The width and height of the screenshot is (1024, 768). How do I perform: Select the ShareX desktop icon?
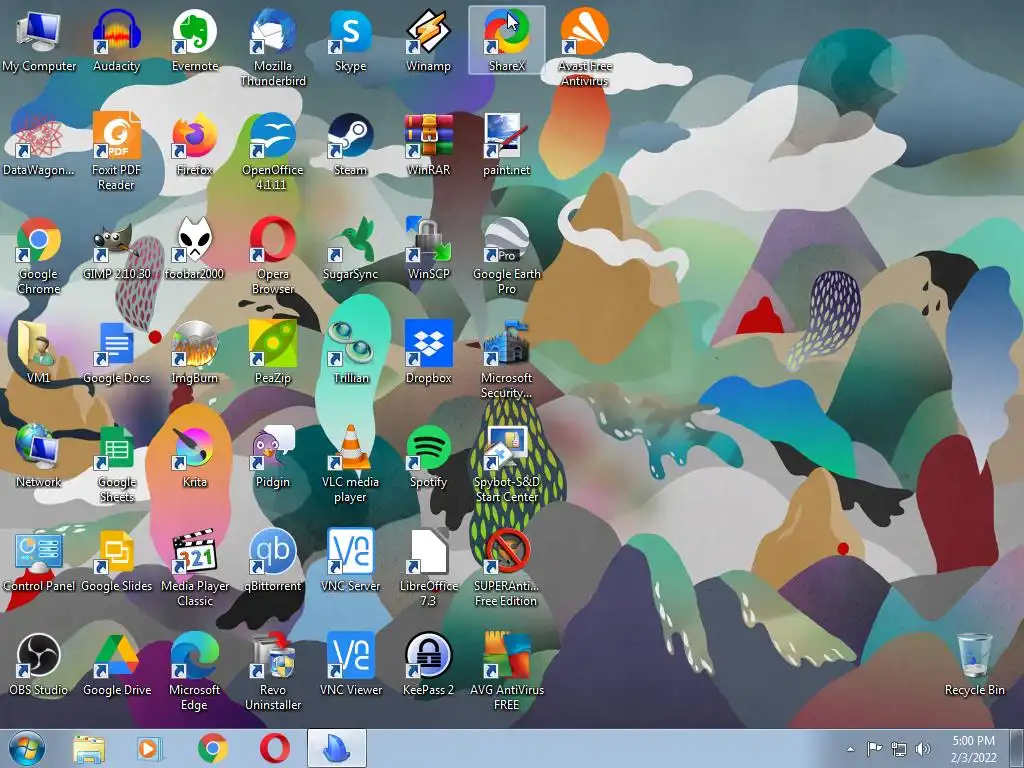pyautogui.click(x=507, y=40)
